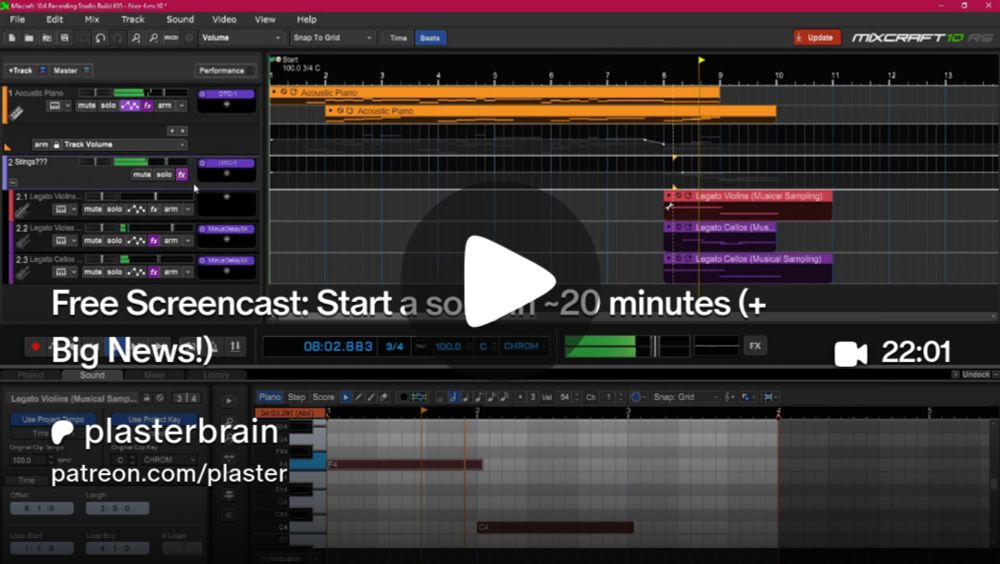
Task: Click the yellow playhead marker on timeline ruler
Action: (x=701, y=61)
